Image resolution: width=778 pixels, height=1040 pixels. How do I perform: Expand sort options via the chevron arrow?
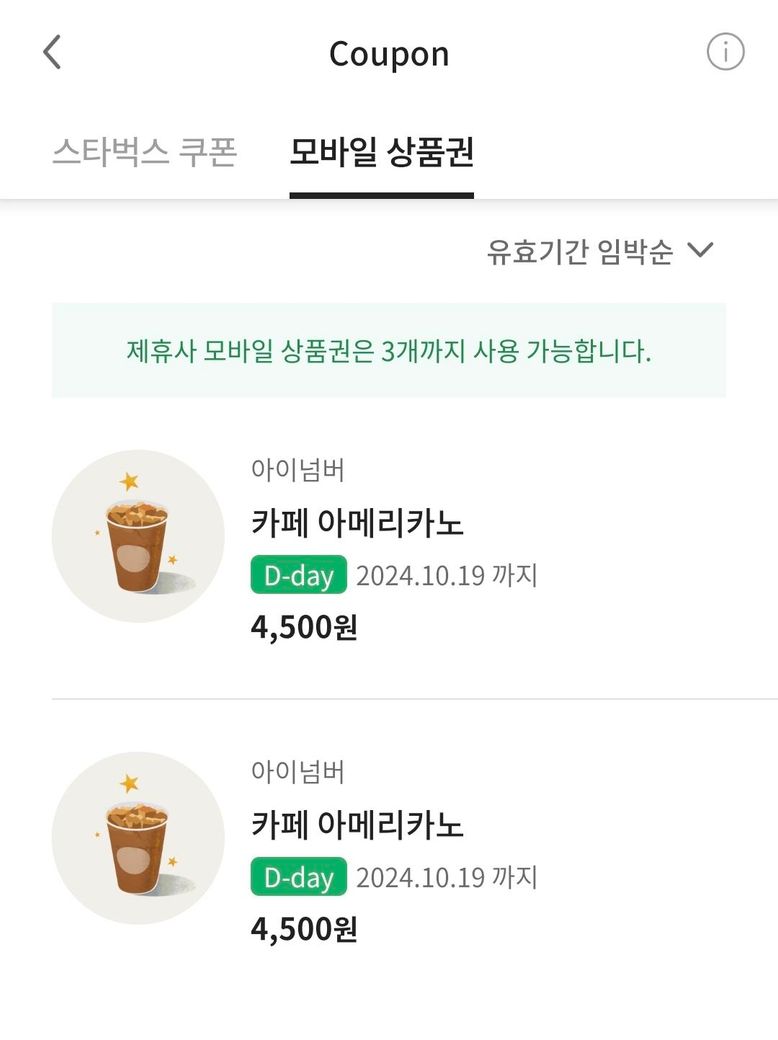tap(701, 250)
